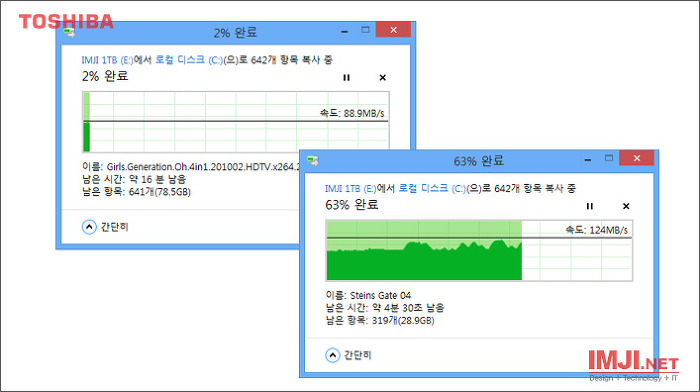
Task: Cancel the 63% complete copy operation
Action: tap(626, 206)
